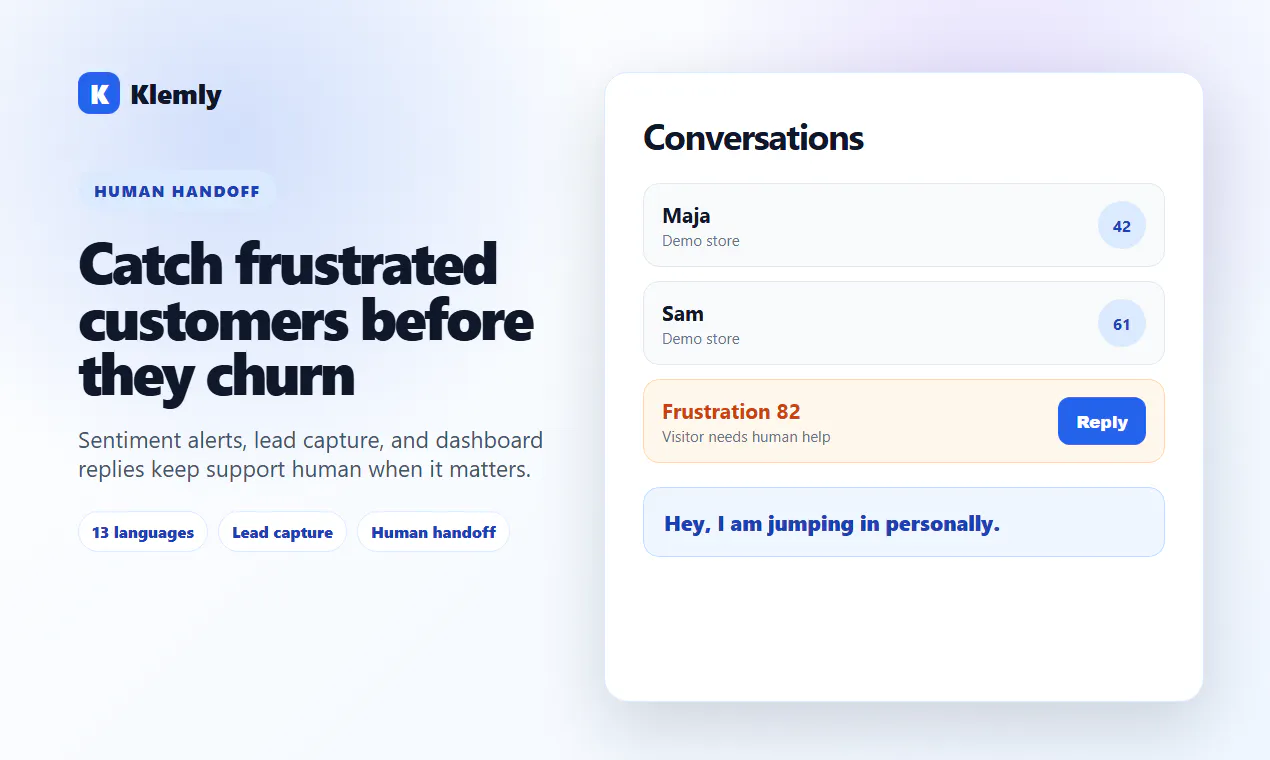Click the 'Catch frustrated customers' headline

click(x=306, y=320)
